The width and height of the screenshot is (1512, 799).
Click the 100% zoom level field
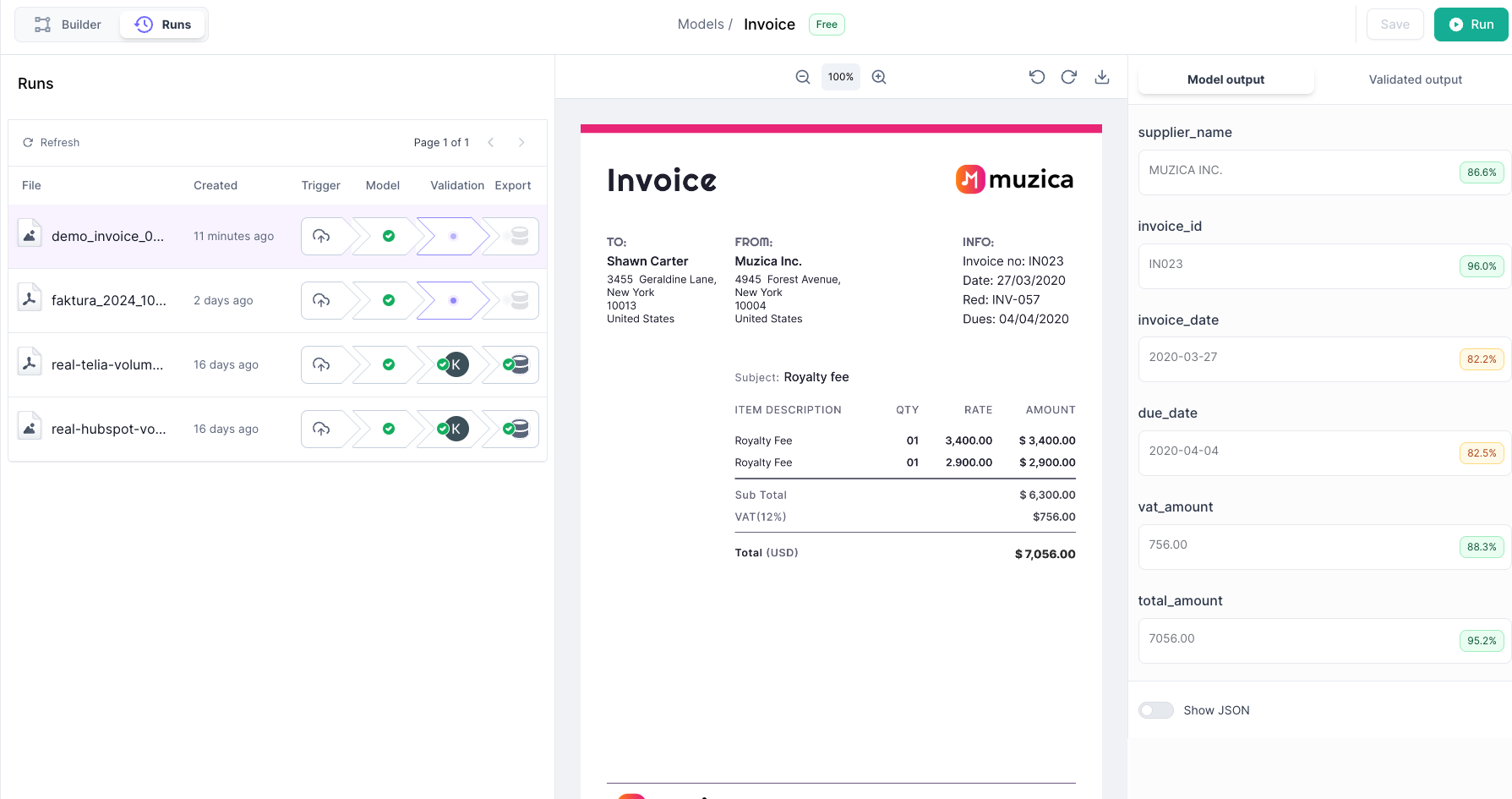tap(841, 77)
